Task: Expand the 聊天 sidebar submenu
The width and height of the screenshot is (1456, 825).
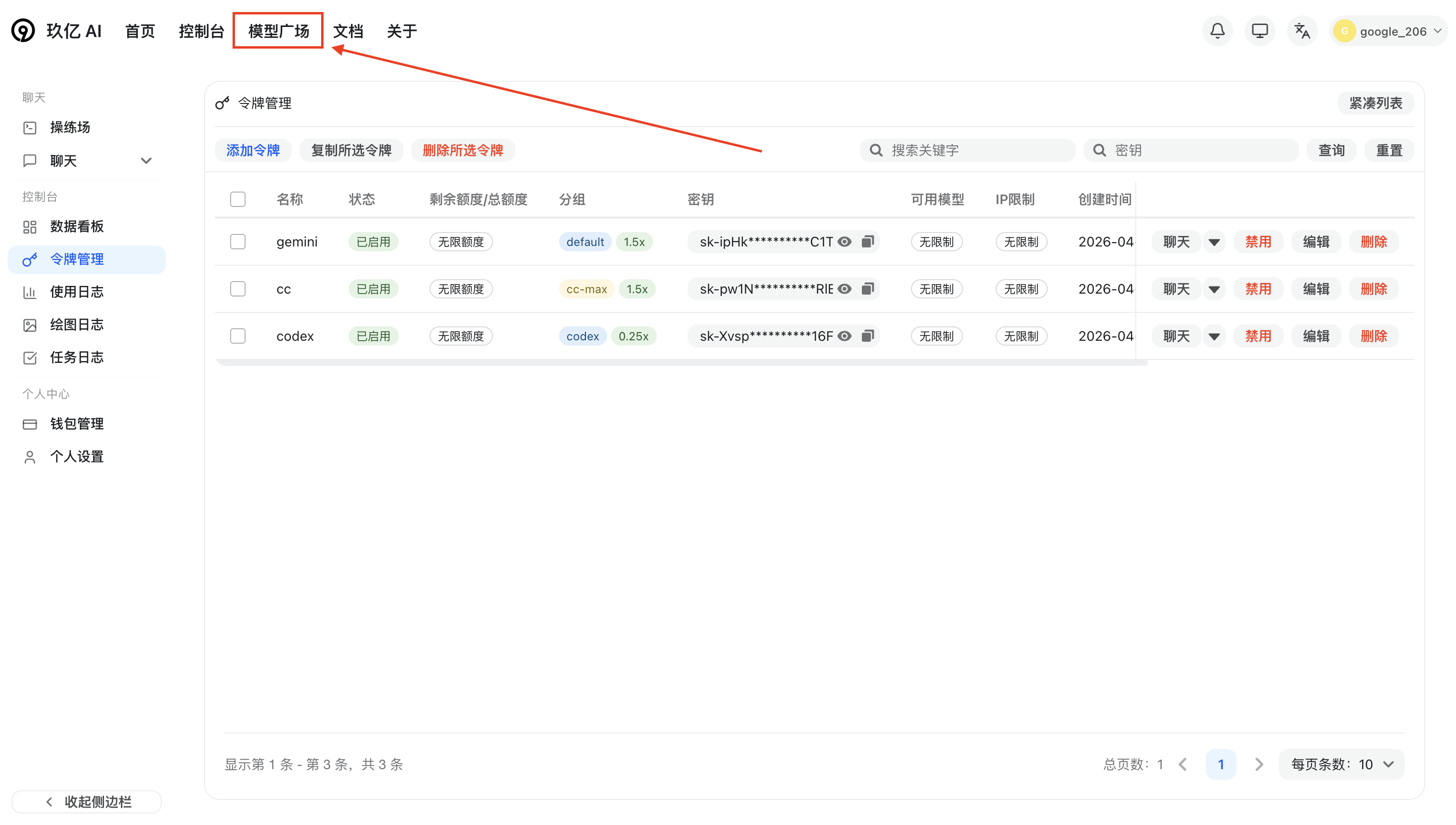Action: point(146,161)
